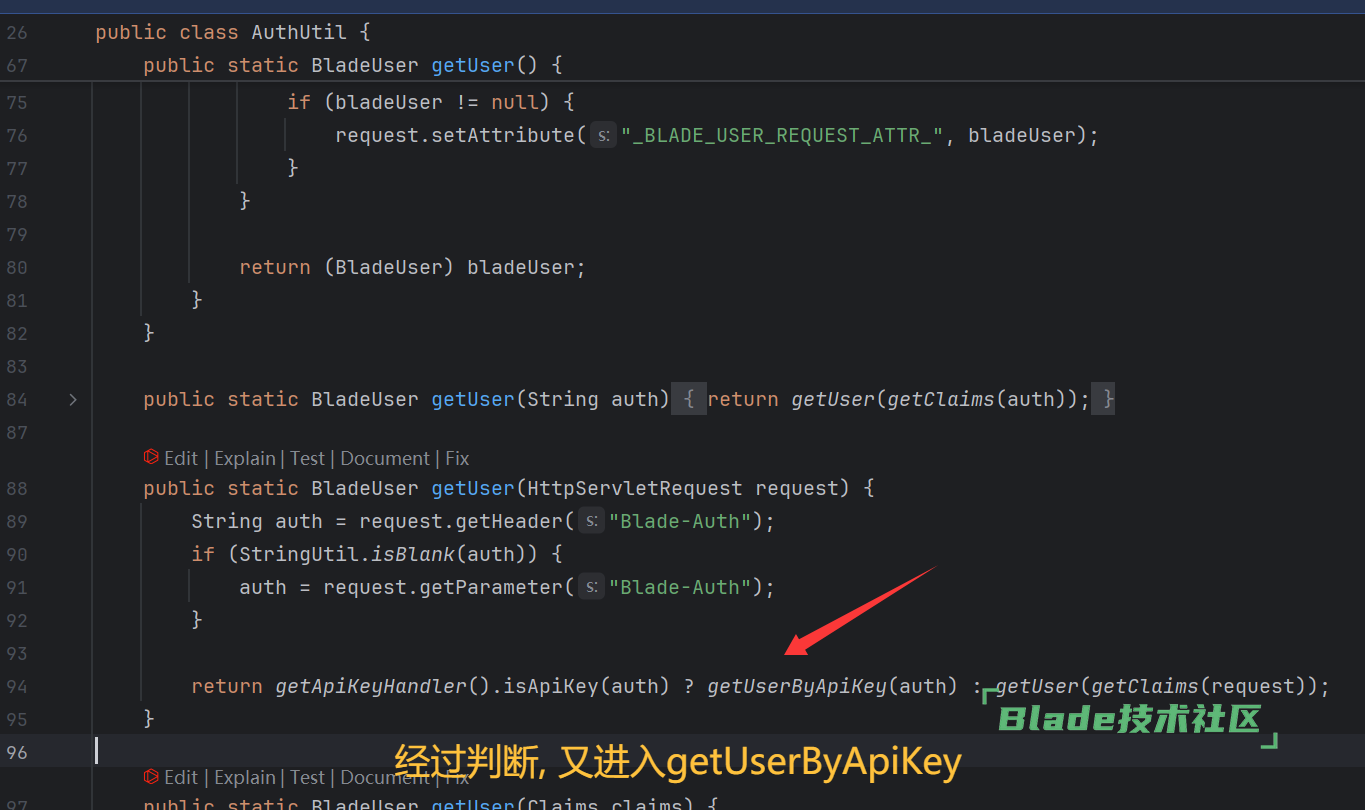Viewport: 1365px width, 810px height.
Task: Click Edit above getUser(Claims claims)
Action: point(181,777)
